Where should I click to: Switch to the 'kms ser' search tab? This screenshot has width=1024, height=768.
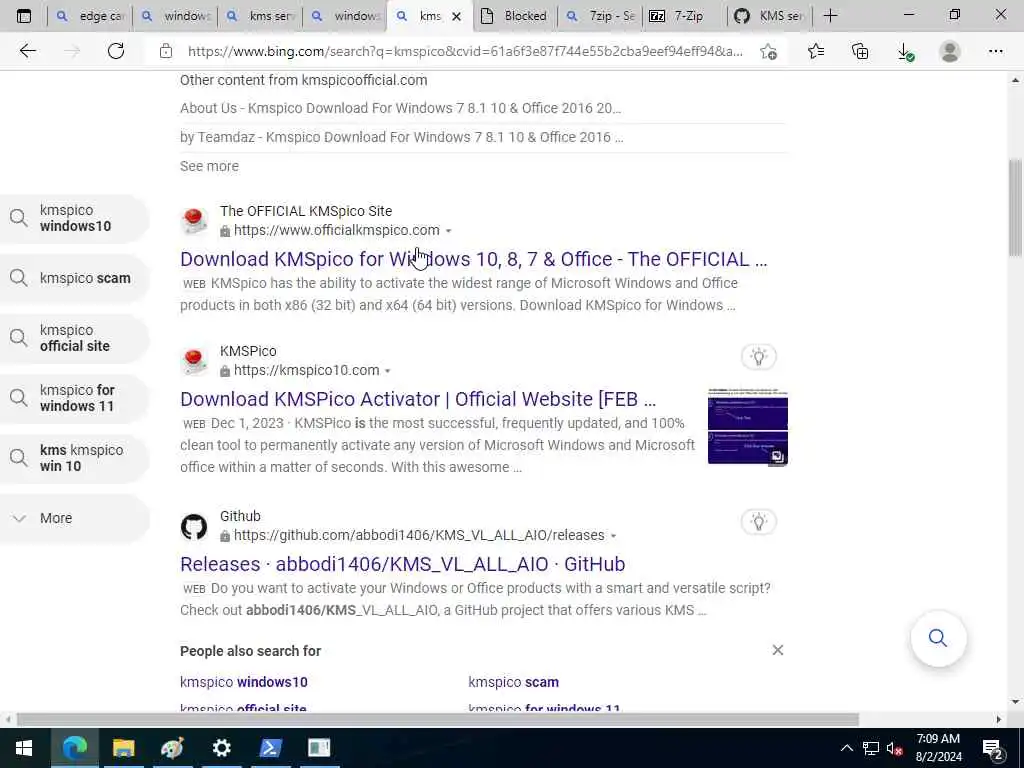[260, 16]
